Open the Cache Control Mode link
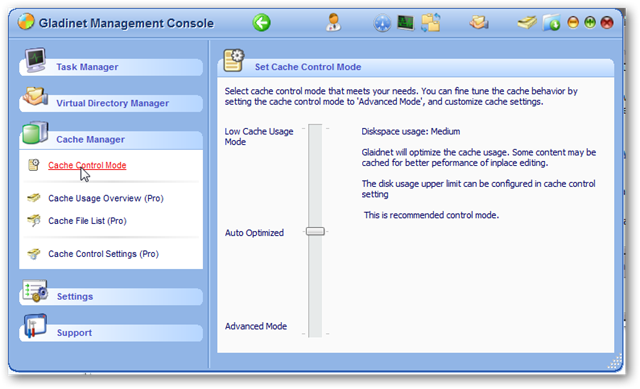Viewport: 640px width, 389px height. [87, 165]
